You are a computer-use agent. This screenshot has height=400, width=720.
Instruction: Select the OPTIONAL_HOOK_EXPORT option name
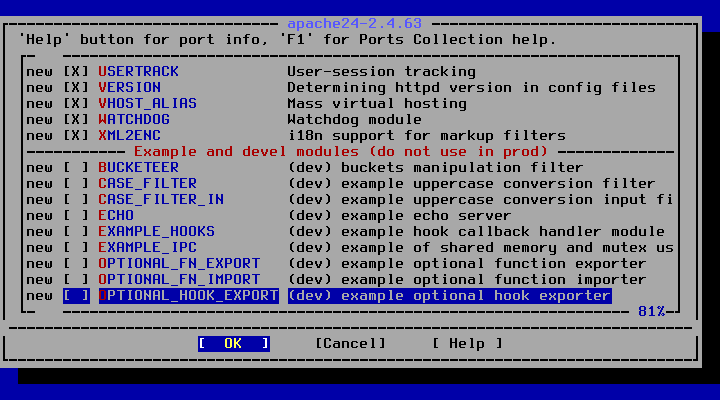click(188, 296)
